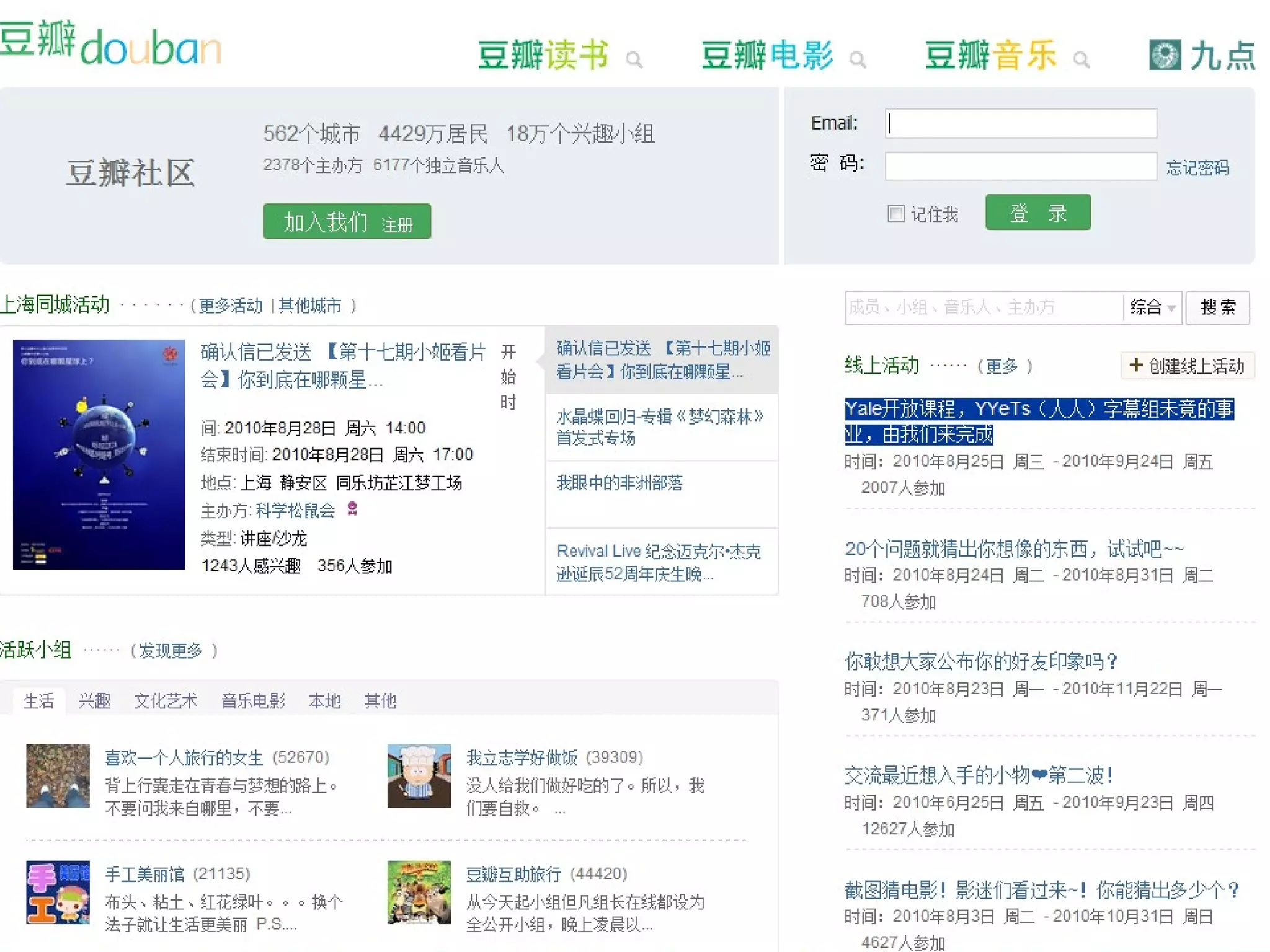
Task: Click the blue event poster thumbnail
Action: tap(99, 454)
